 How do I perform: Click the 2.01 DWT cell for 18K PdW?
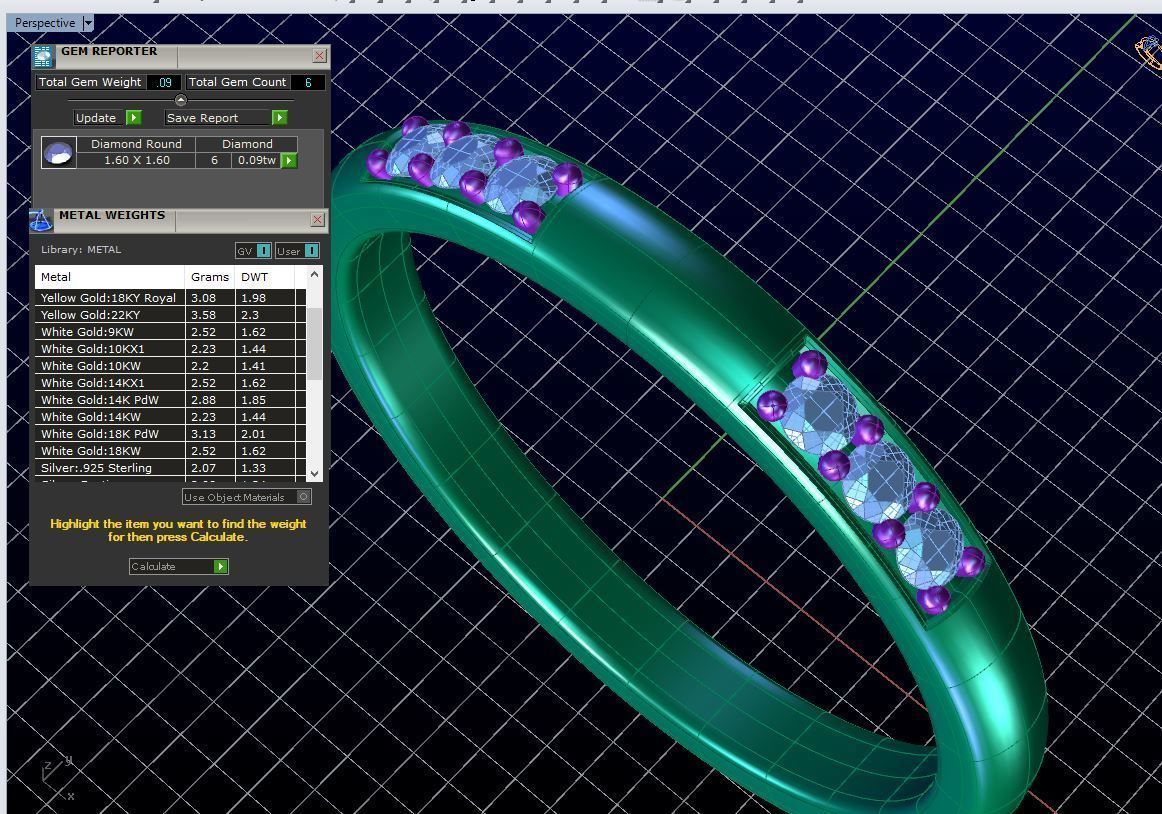265,434
